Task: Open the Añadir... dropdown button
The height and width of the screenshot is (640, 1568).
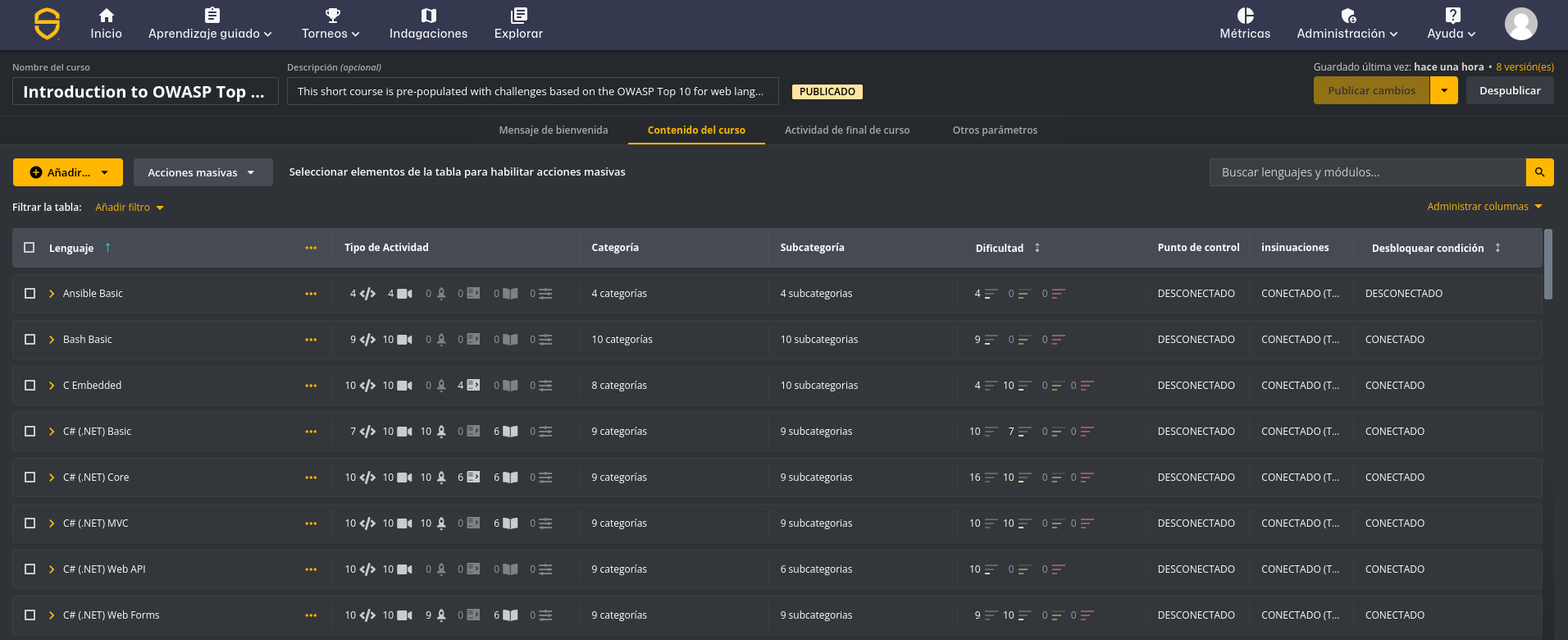Action: (x=68, y=172)
